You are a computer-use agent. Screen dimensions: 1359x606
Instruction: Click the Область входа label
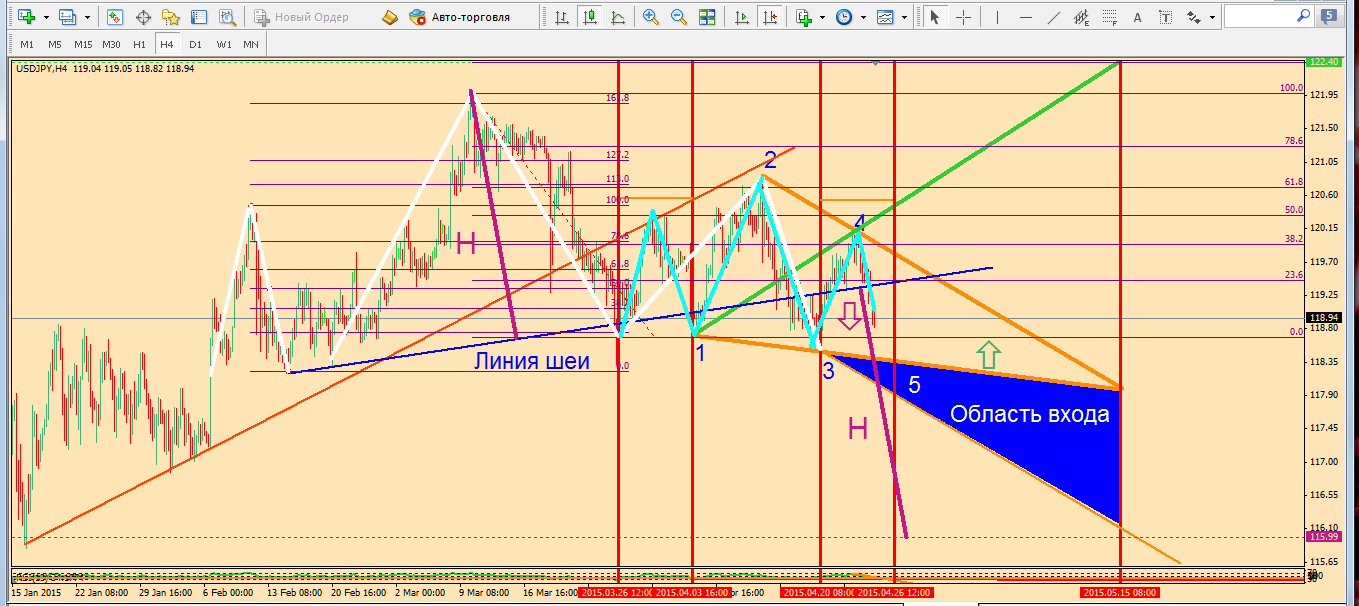[1030, 414]
